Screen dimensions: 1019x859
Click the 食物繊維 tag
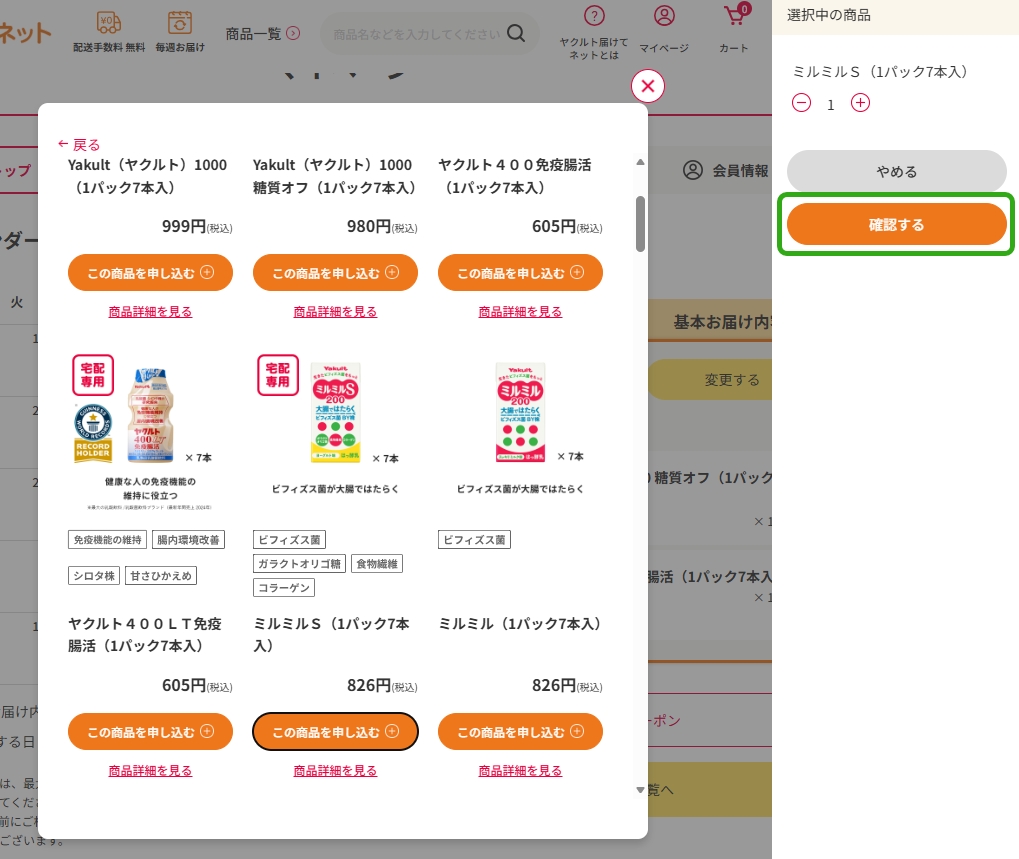pyautogui.click(x=377, y=563)
